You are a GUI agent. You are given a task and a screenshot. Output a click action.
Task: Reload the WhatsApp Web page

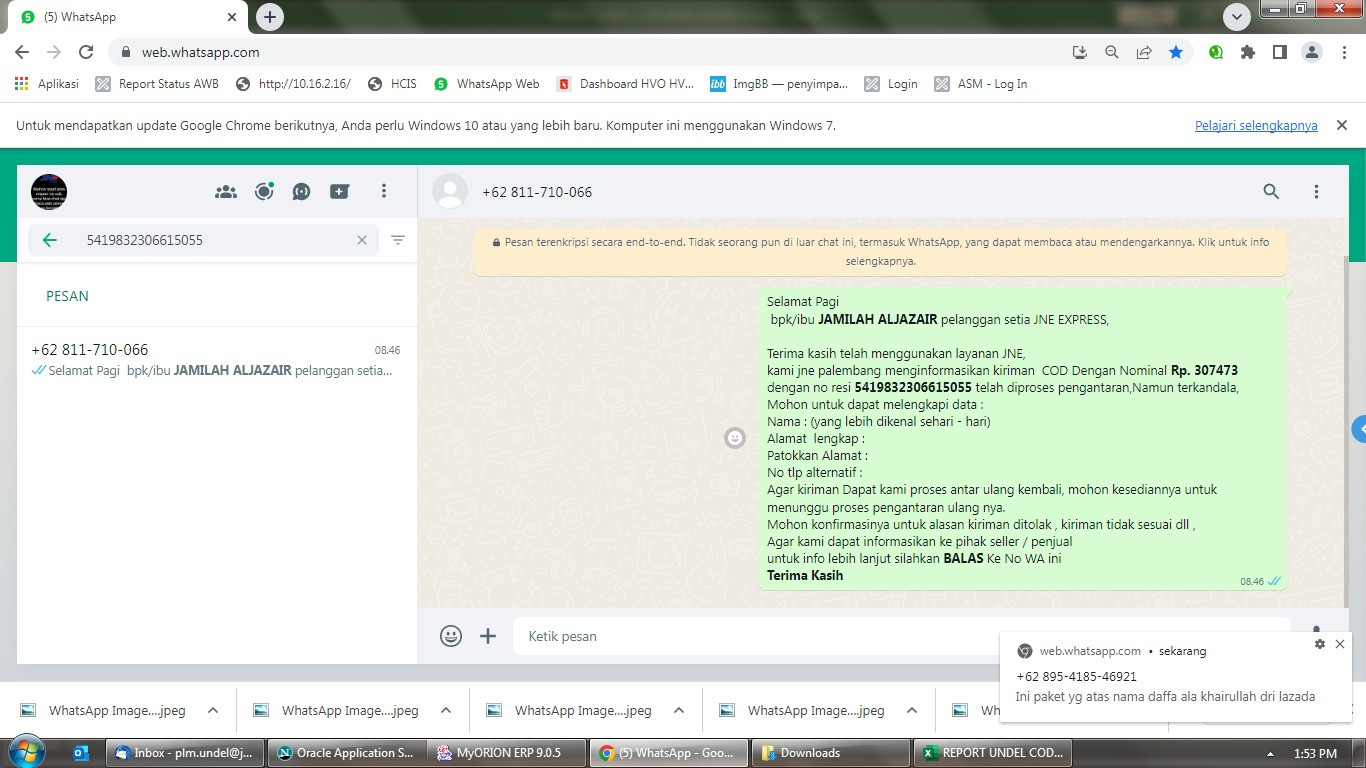pos(86,52)
